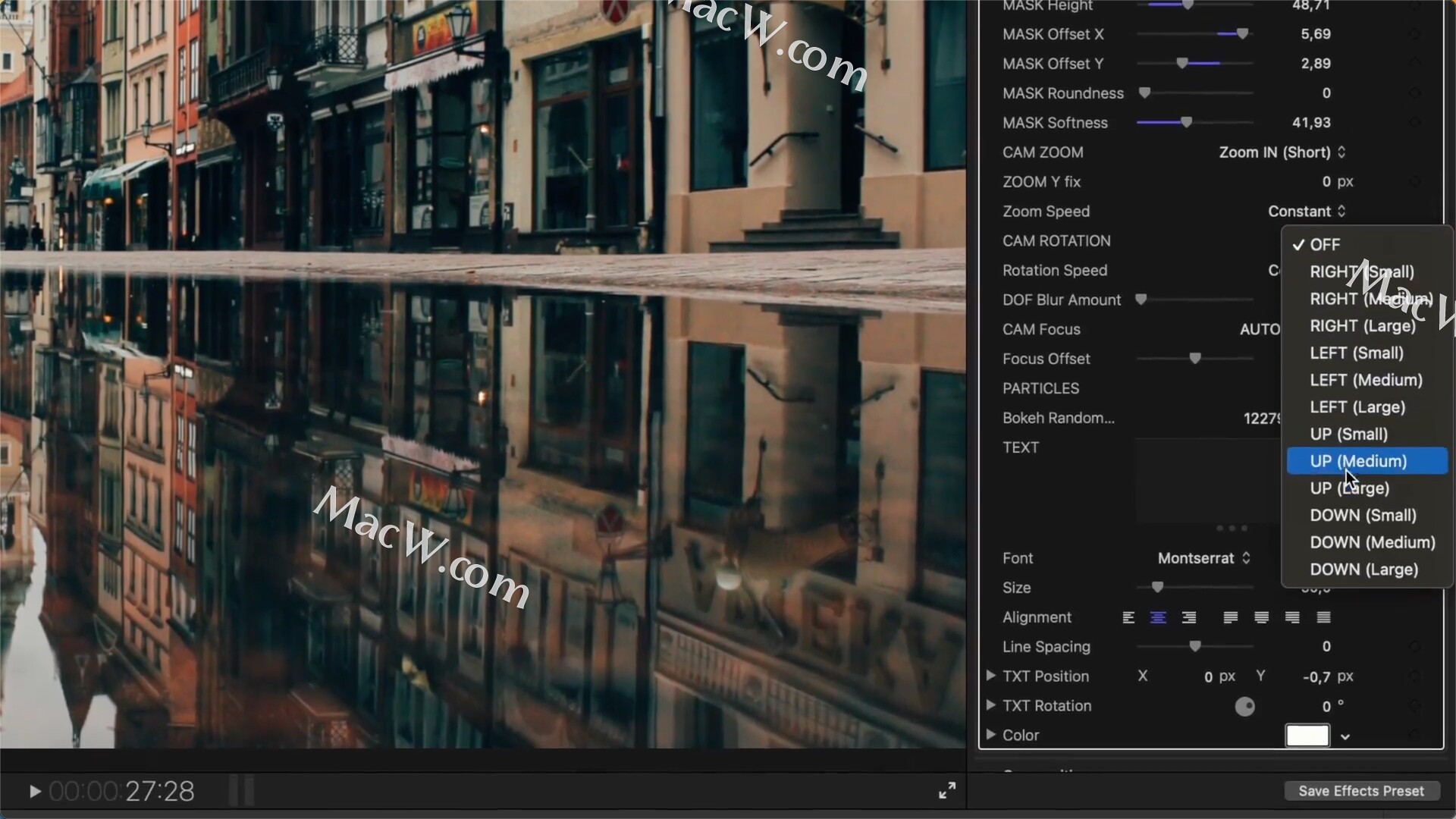1456x819 pixels.
Task: Select OFF at the top of the CAM ROTATION menu
Action: (x=1325, y=244)
